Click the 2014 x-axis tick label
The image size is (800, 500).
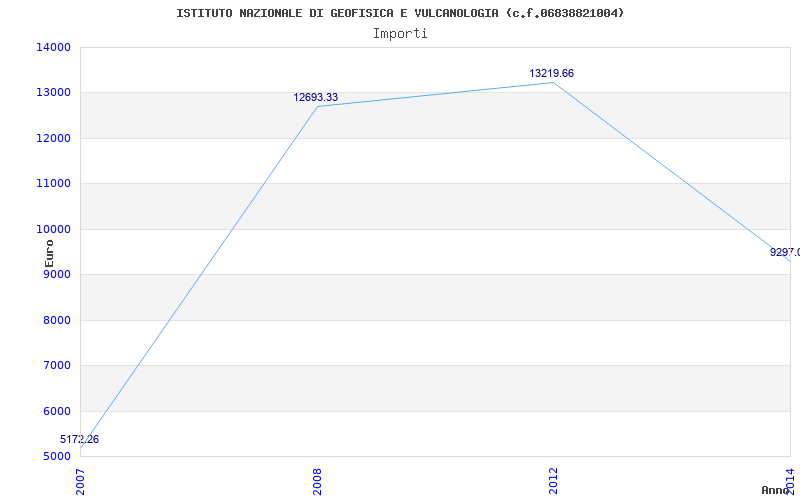click(x=790, y=481)
